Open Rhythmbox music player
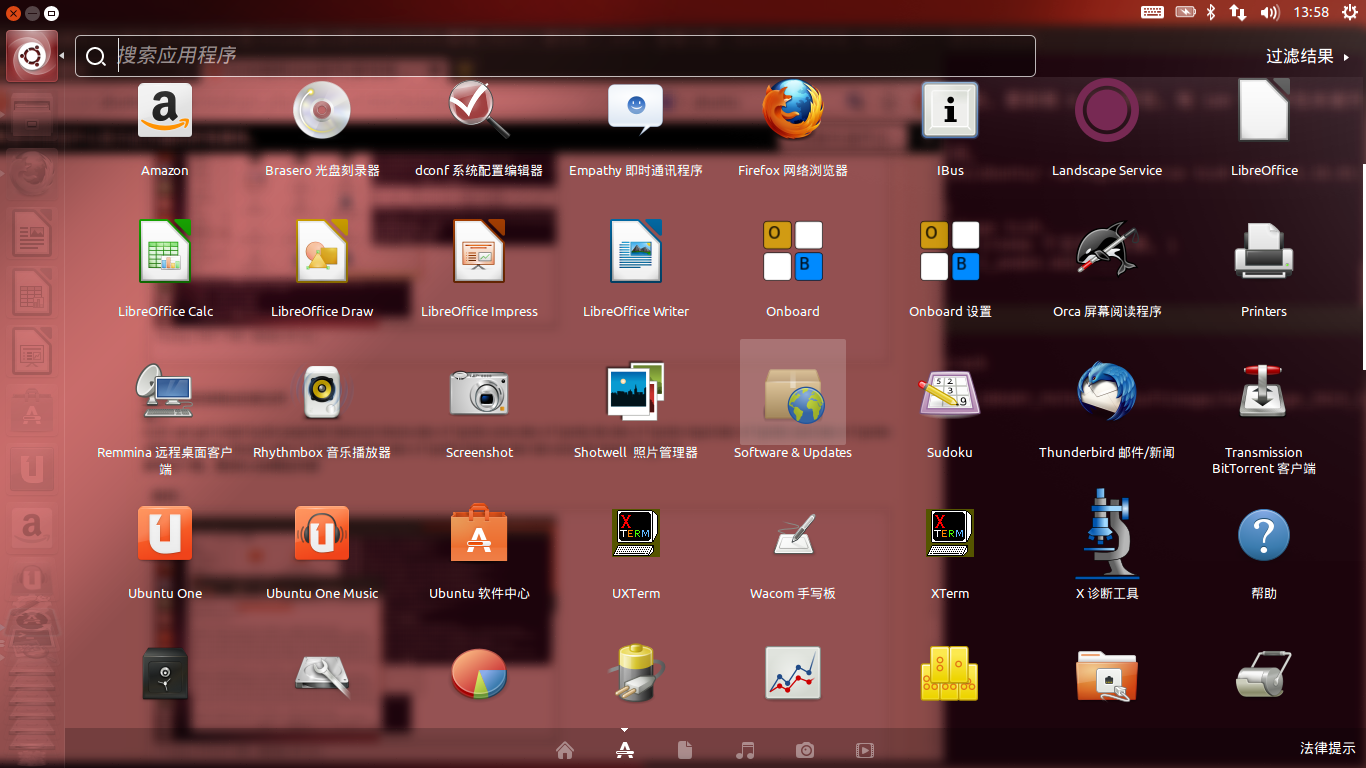Screen dimensions: 1366x768 click(322, 392)
